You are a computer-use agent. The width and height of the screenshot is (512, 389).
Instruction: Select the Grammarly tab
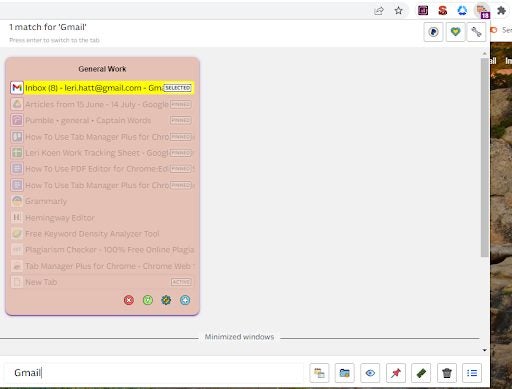pyautogui.click(x=102, y=201)
